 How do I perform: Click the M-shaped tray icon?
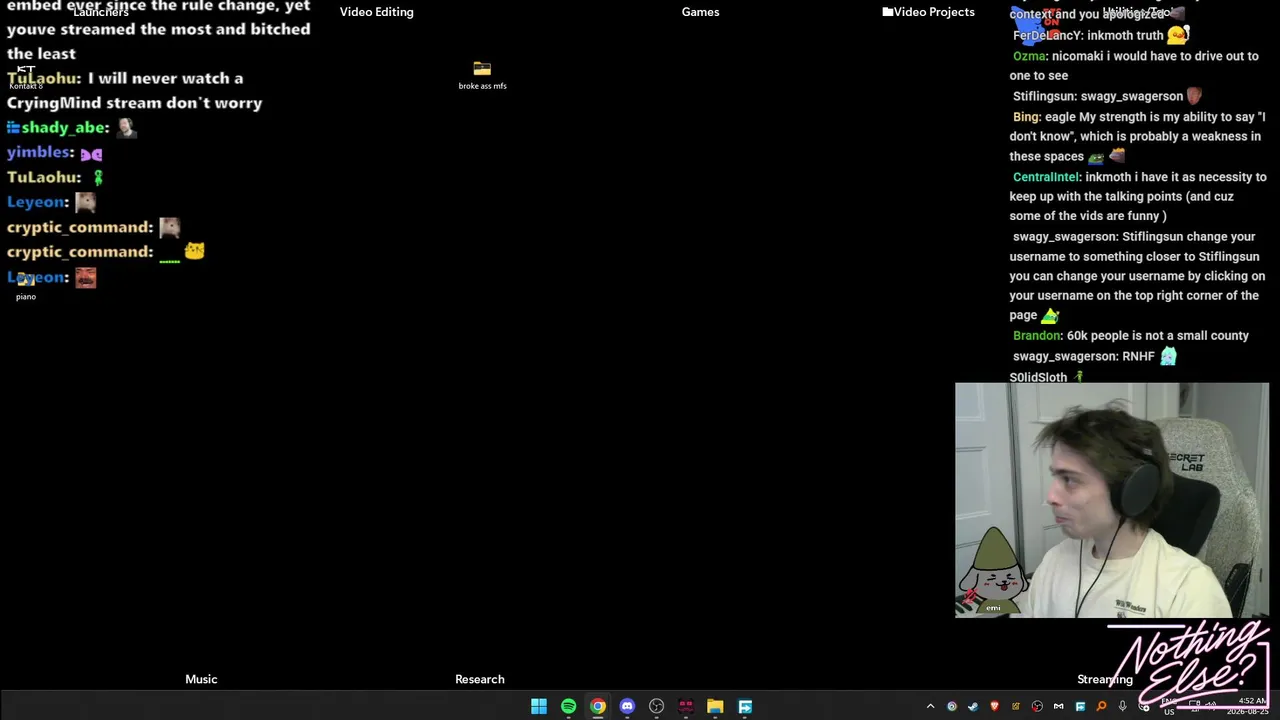point(1058,707)
